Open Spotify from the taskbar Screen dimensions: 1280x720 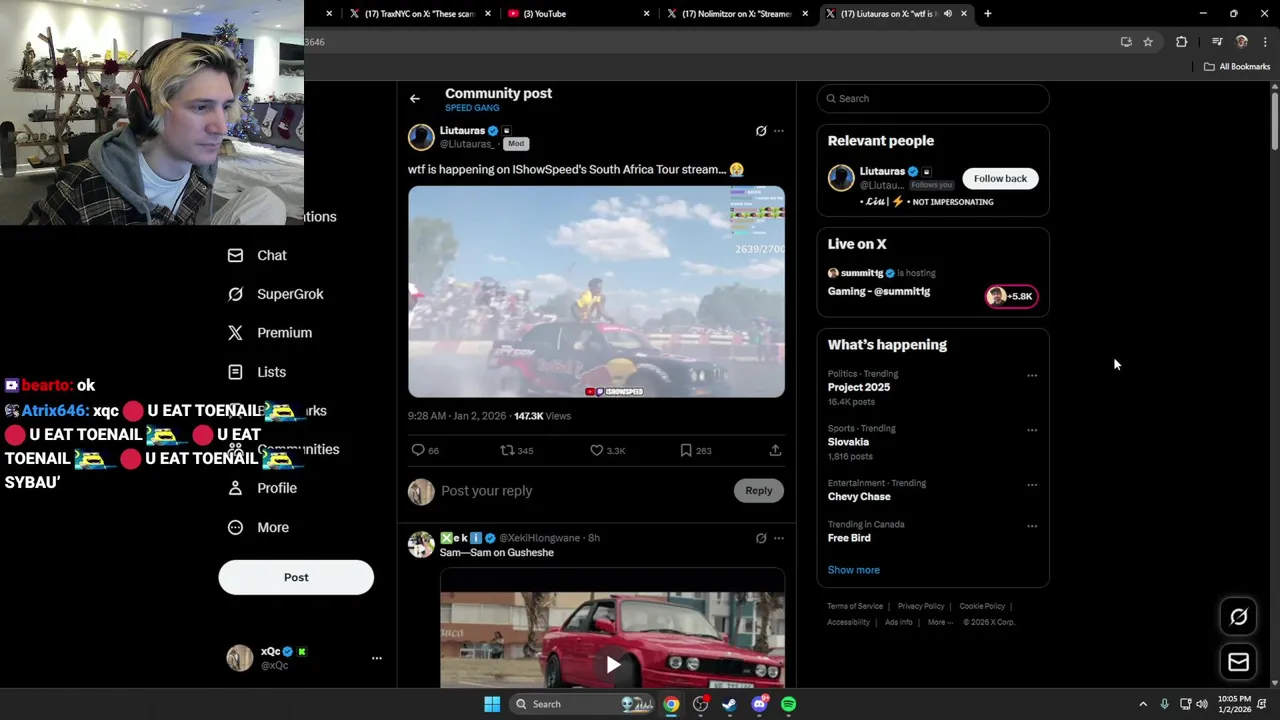tap(789, 704)
